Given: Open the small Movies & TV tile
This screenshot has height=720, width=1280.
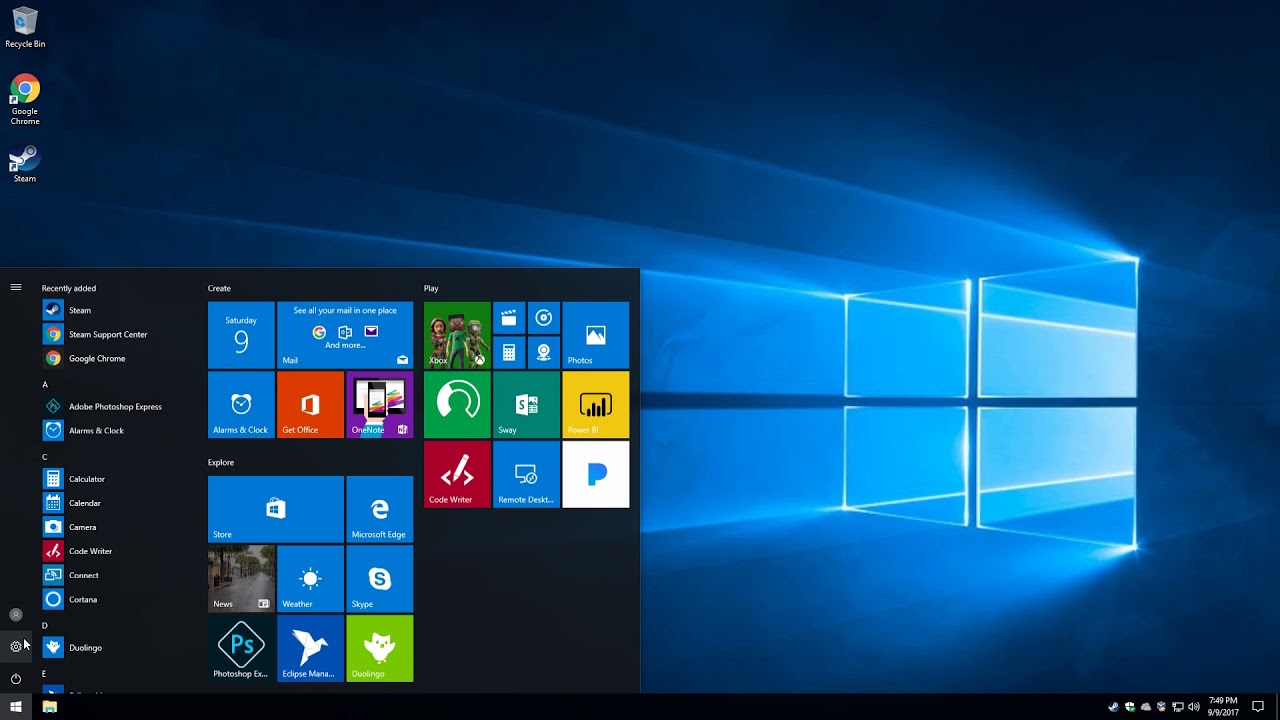Looking at the screenshot, I should [509, 318].
